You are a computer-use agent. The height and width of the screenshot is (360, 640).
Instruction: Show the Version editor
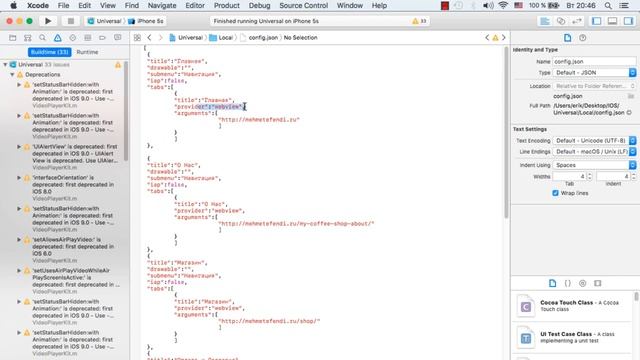[x=577, y=21]
